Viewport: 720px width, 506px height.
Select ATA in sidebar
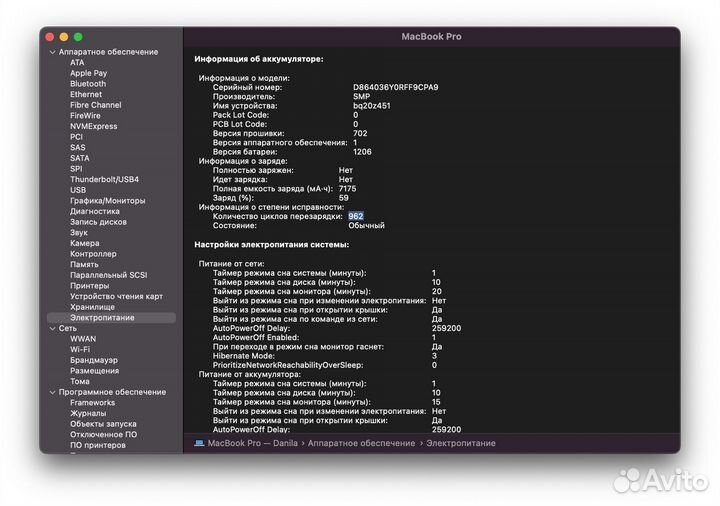77,62
